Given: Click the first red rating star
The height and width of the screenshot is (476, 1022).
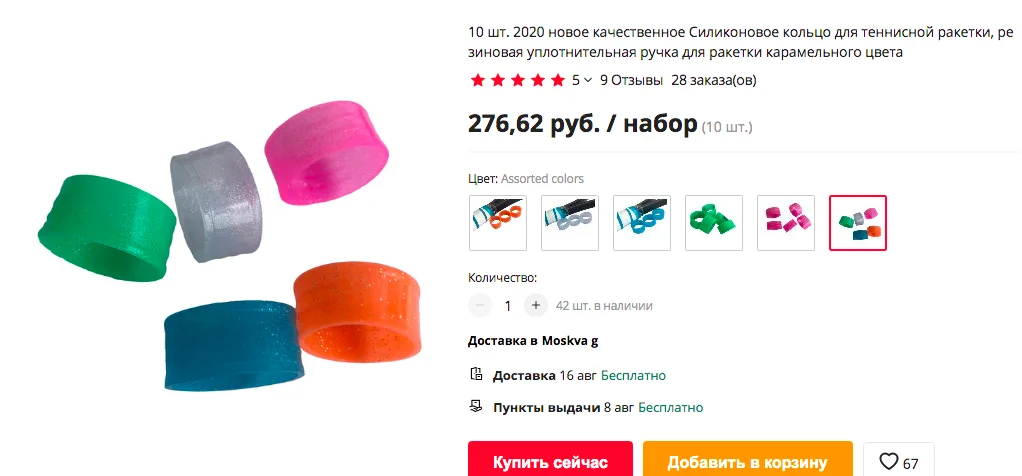Looking at the screenshot, I should pyautogui.click(x=478, y=81).
